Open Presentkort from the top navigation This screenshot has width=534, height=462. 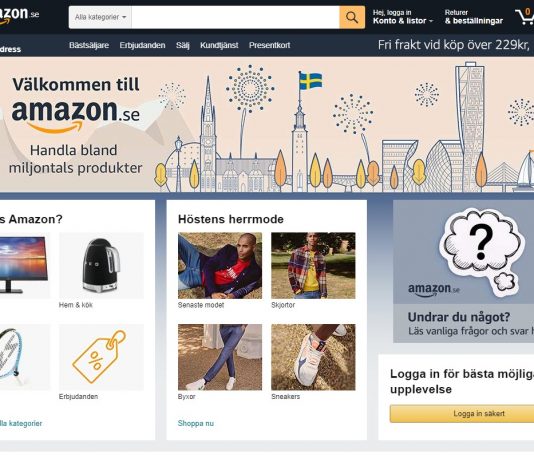[269, 45]
